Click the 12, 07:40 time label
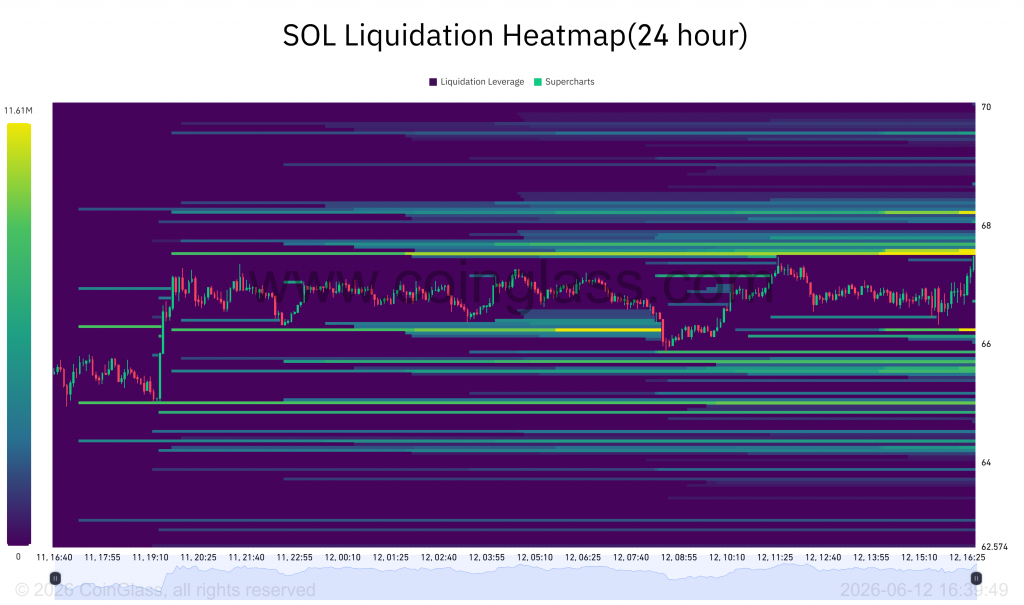The image size is (1024, 605). 631,557
